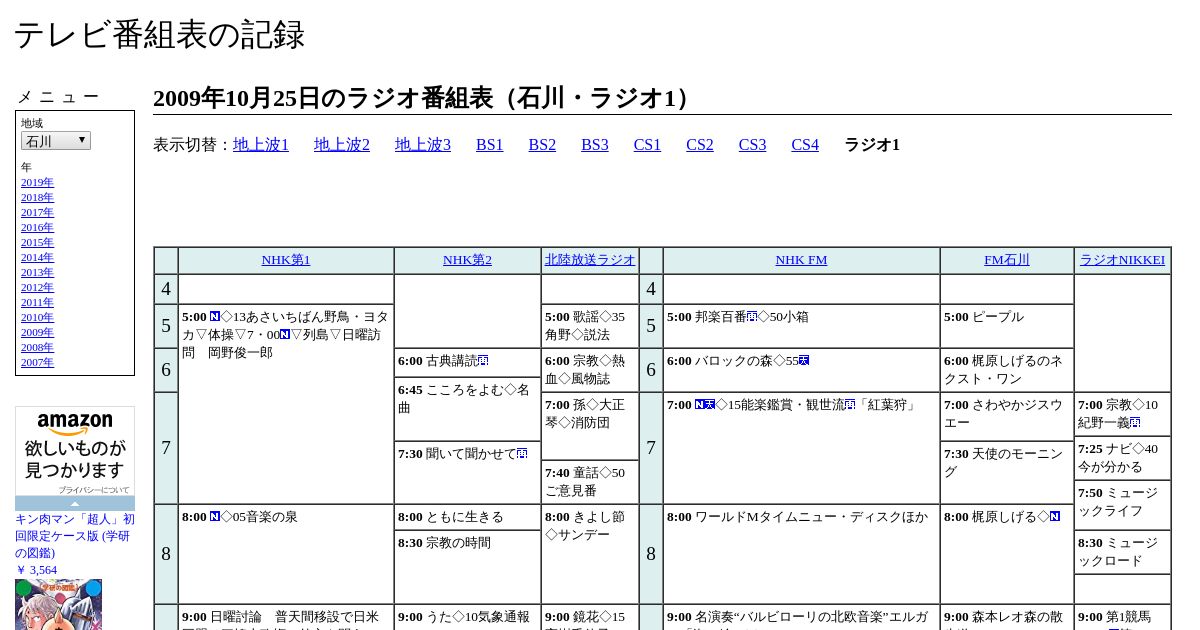Select the 8:30 ミュージックロード cell
The height and width of the screenshot is (630, 1200).
1122,552
